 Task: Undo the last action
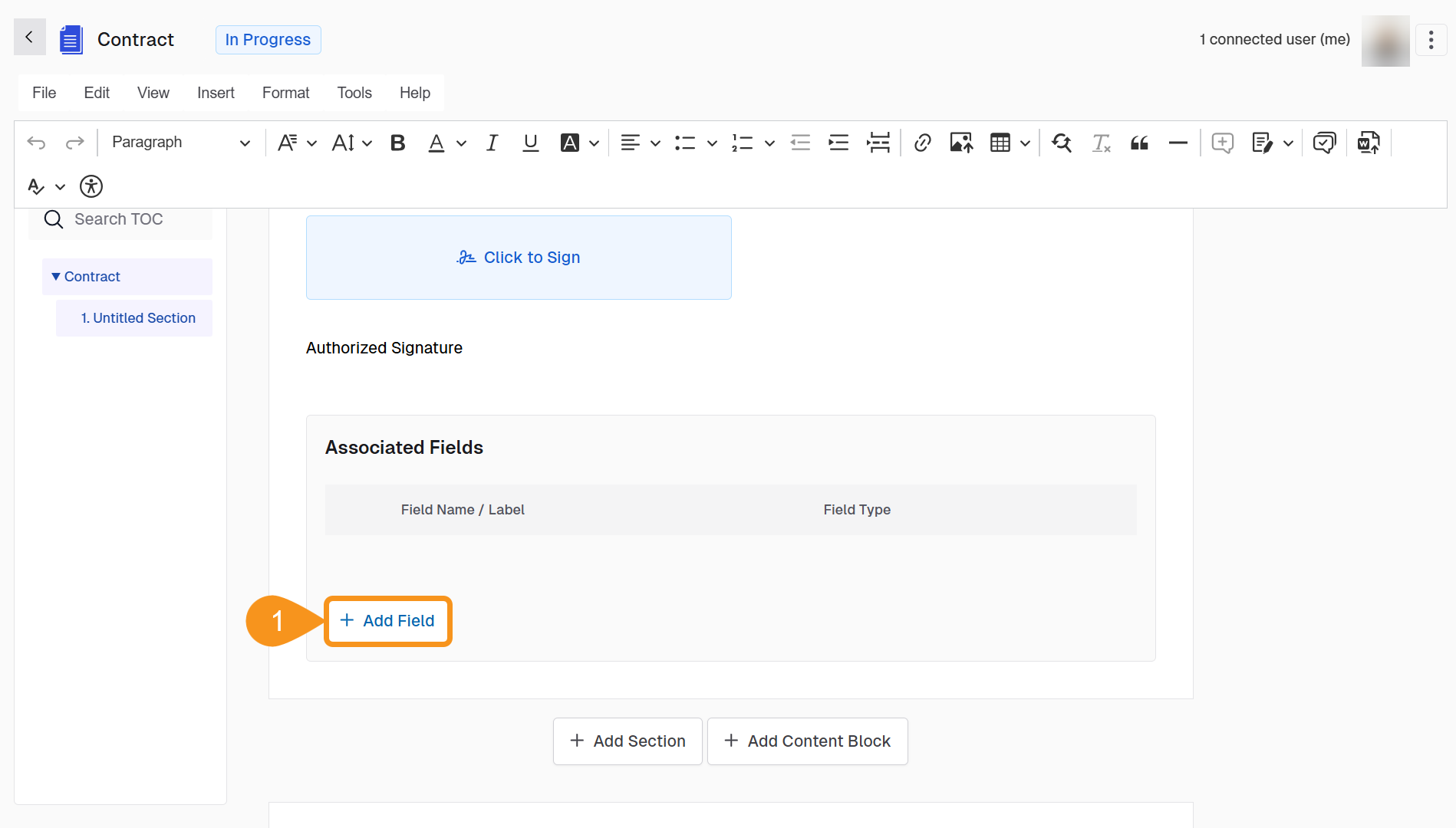(x=36, y=143)
